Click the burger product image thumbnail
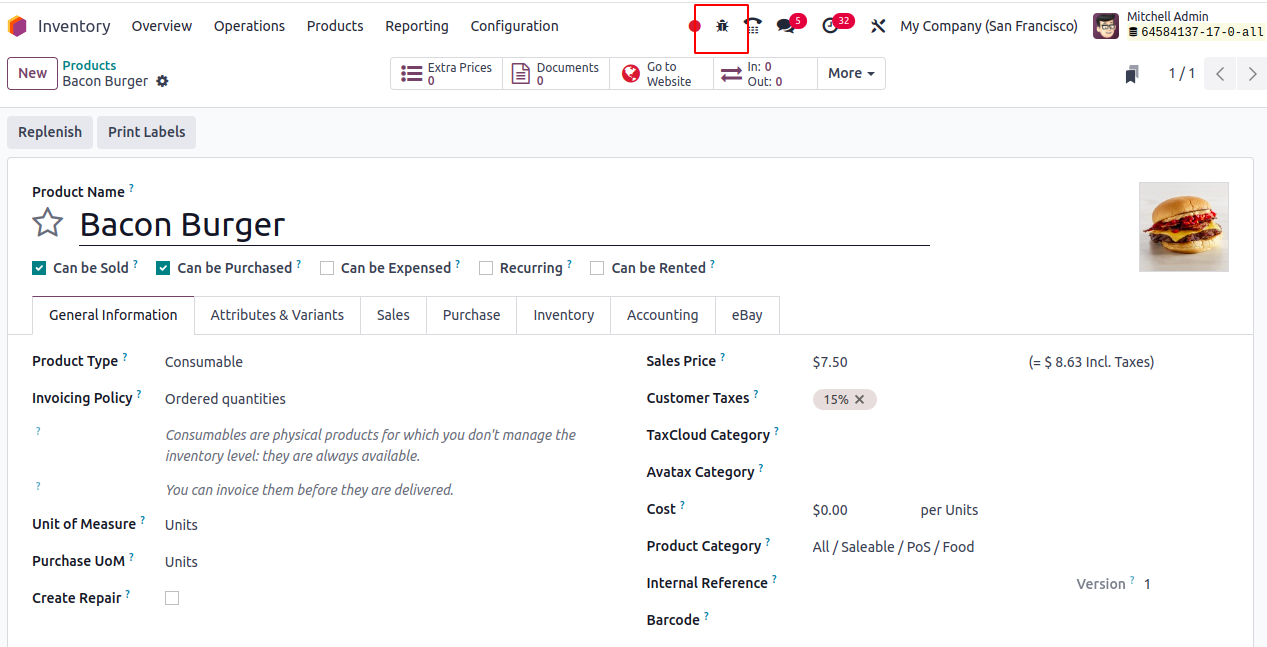1267x647 pixels. 1183,227
